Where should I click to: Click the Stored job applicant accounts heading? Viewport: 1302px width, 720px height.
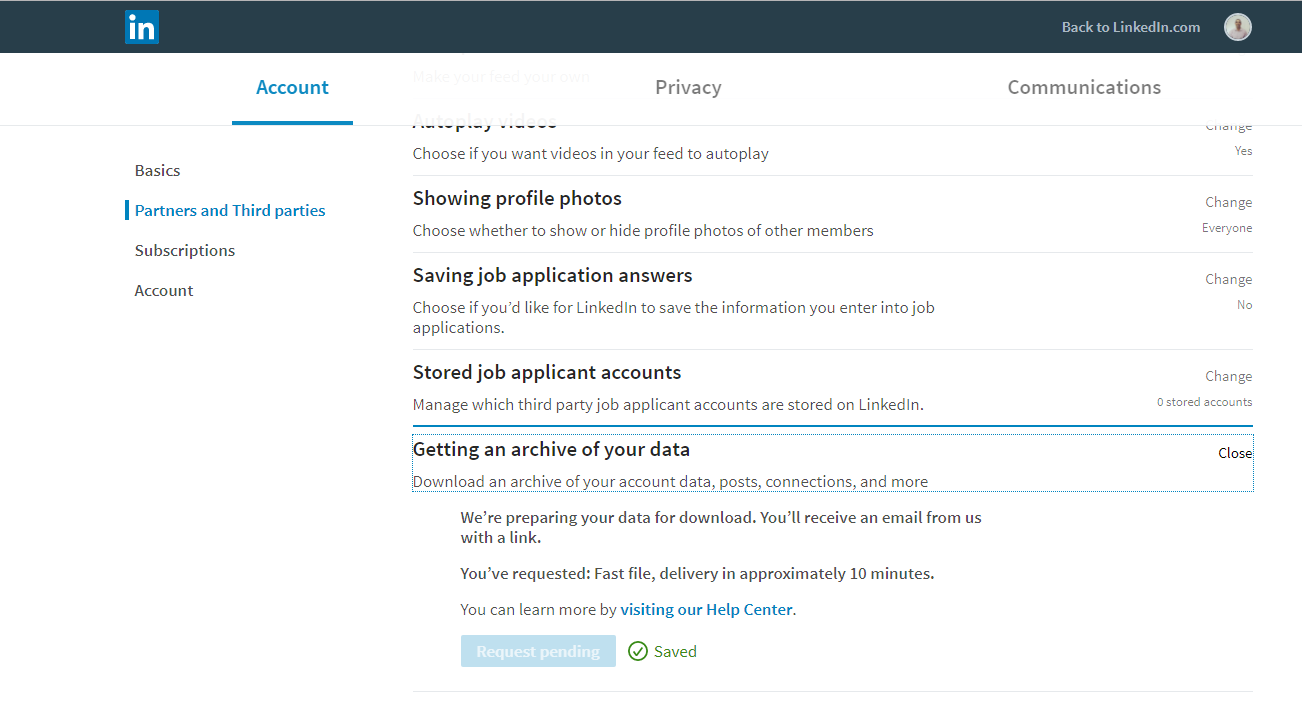(x=546, y=373)
